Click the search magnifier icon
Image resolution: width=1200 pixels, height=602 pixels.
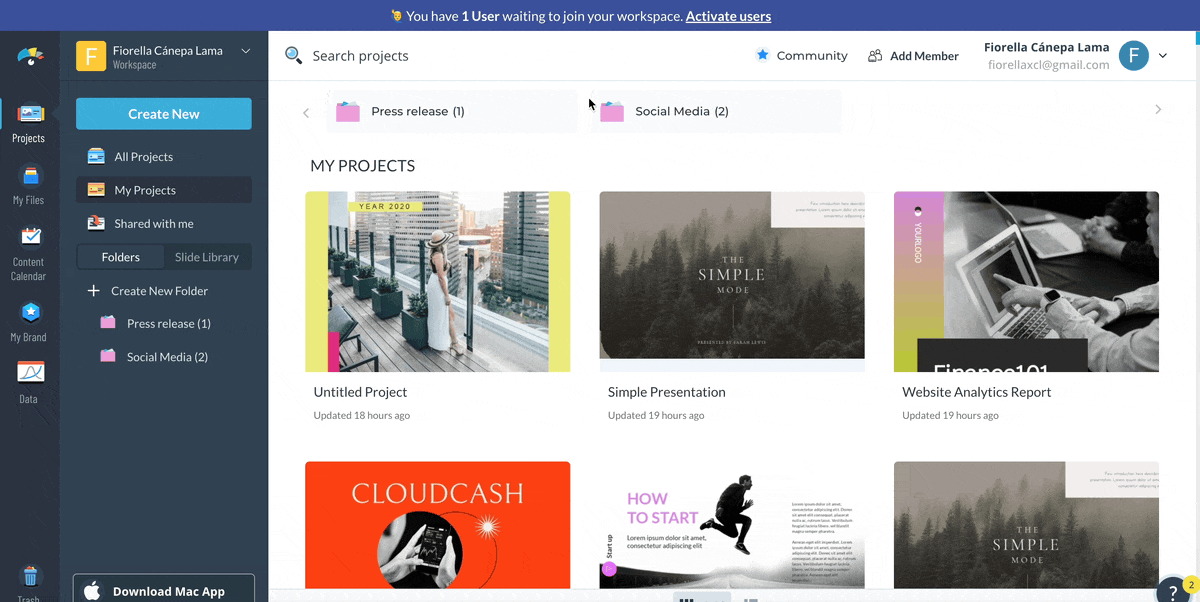[x=293, y=56]
